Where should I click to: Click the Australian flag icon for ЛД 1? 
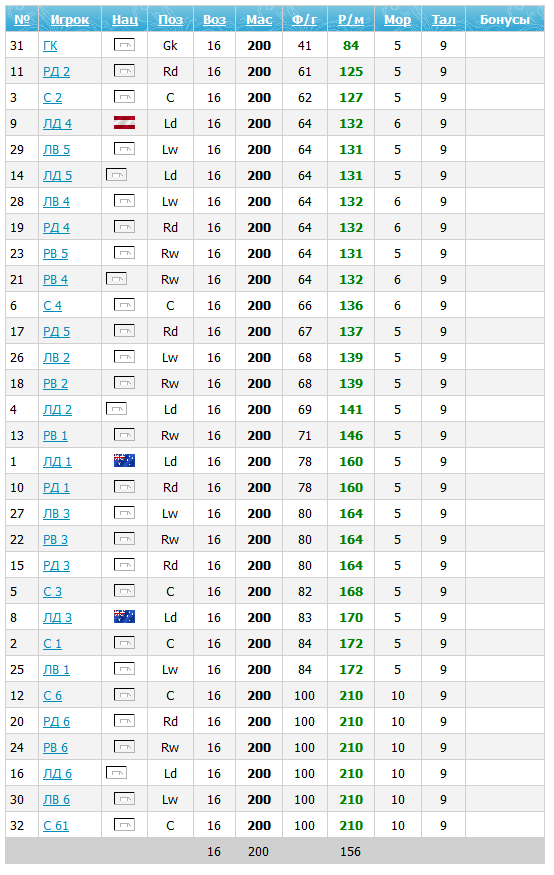point(124,461)
